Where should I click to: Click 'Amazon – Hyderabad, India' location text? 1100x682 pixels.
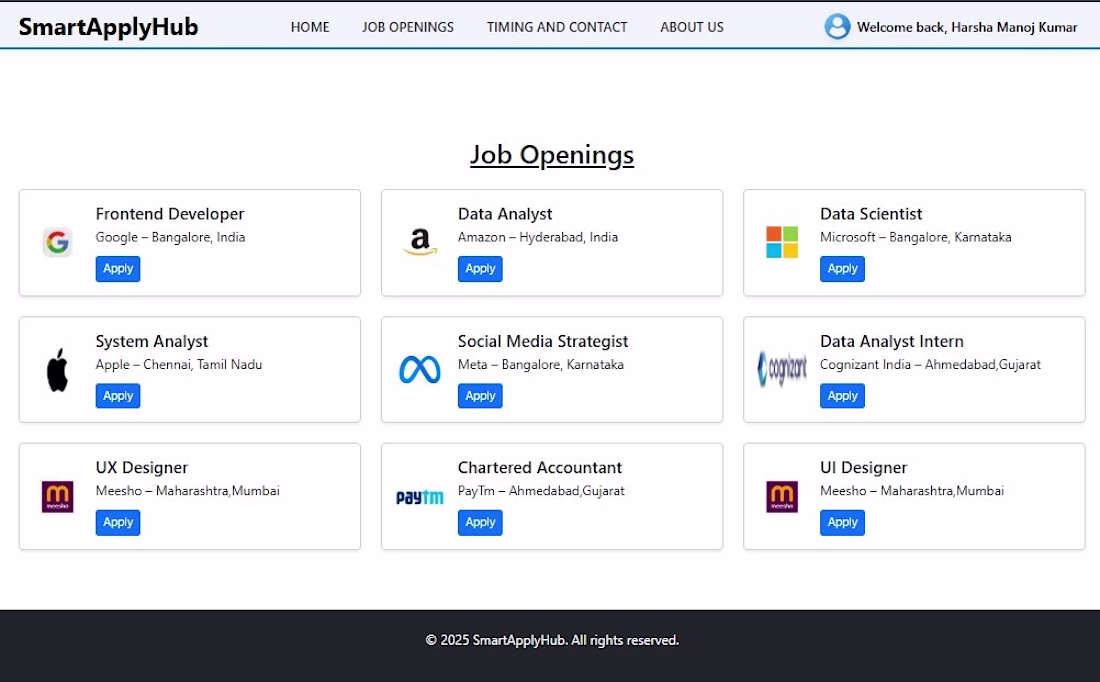pos(538,237)
